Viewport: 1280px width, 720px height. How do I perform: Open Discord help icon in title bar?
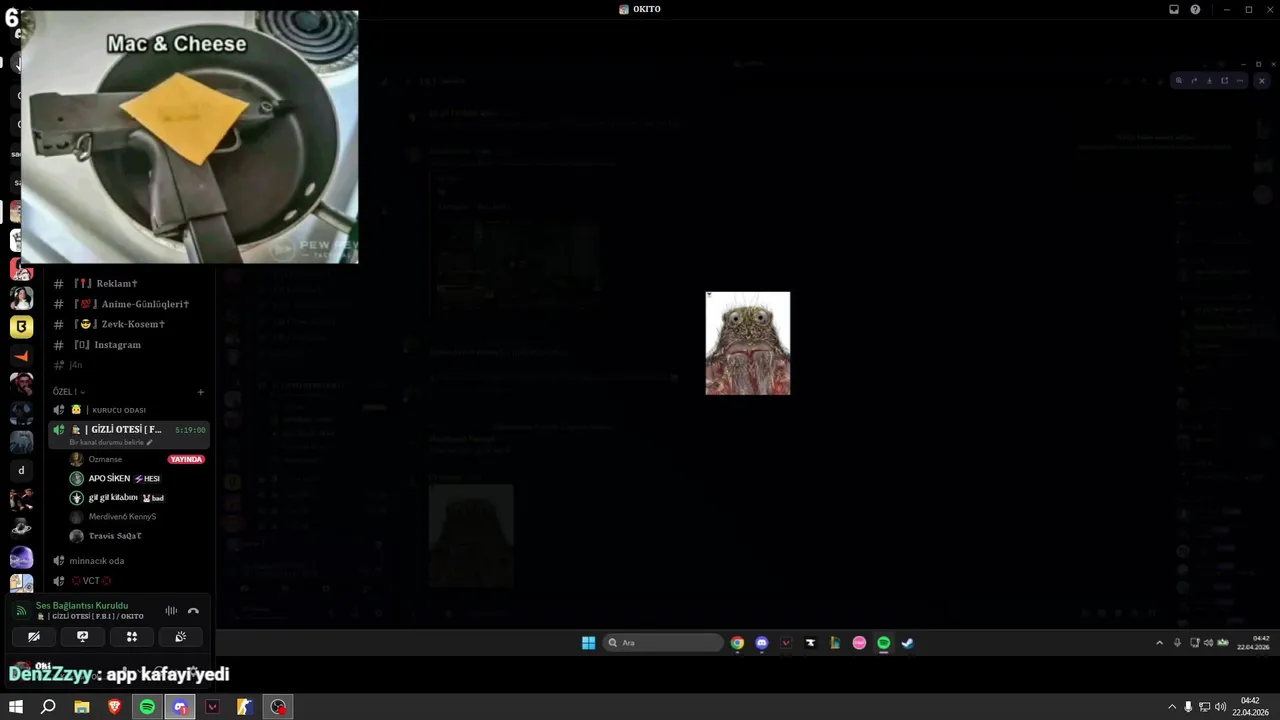coord(1195,9)
